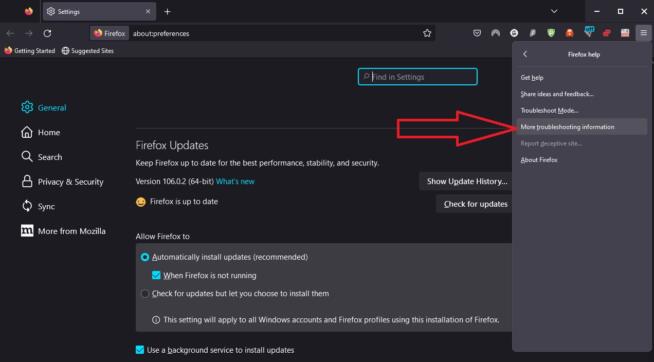Click the Allow Firefox to label
This screenshot has width=654, height=362.
coord(163,236)
